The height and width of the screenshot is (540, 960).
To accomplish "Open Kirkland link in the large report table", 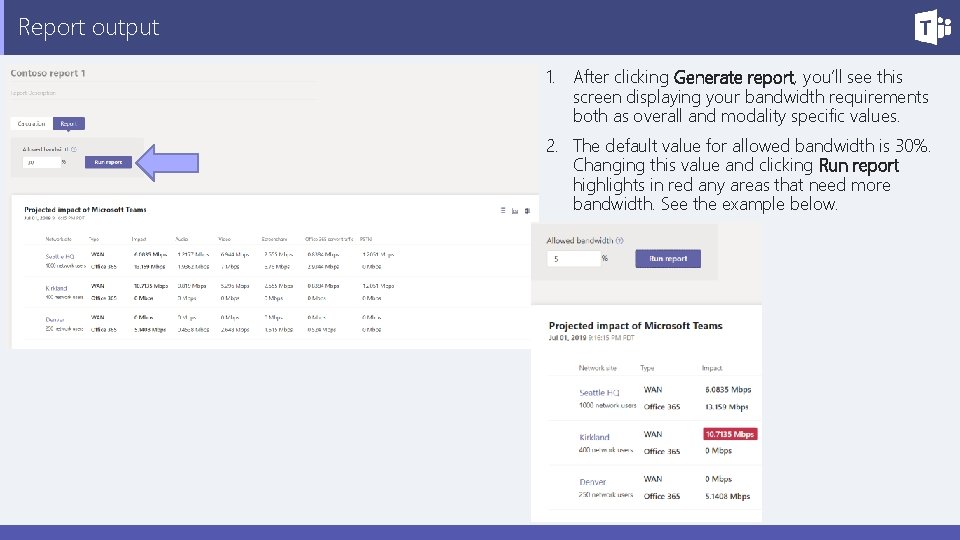I will [x=56, y=288].
